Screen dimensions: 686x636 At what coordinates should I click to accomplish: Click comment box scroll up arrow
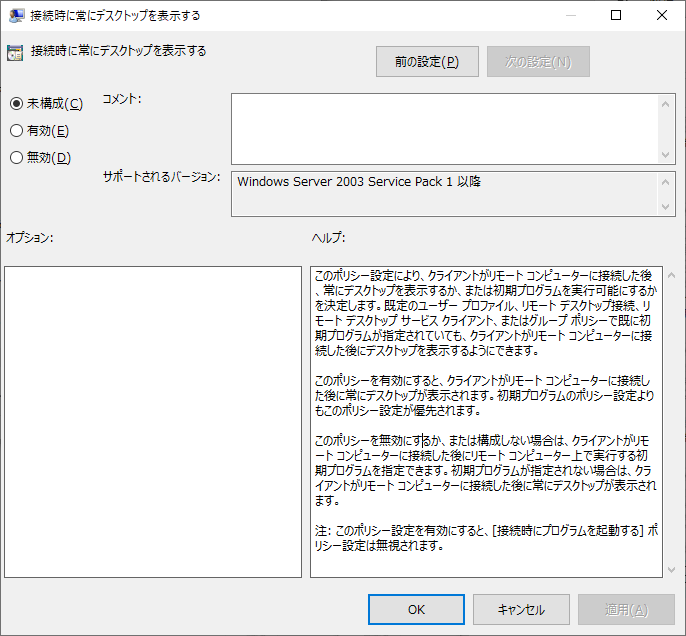click(665, 104)
